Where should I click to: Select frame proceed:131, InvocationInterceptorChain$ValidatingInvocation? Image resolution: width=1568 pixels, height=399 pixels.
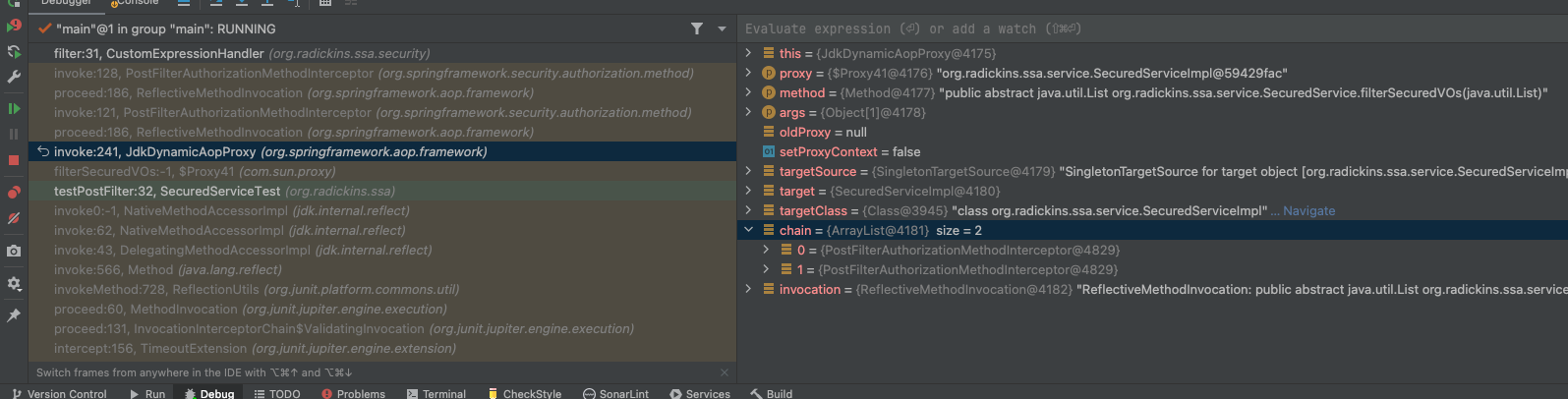pos(382,328)
